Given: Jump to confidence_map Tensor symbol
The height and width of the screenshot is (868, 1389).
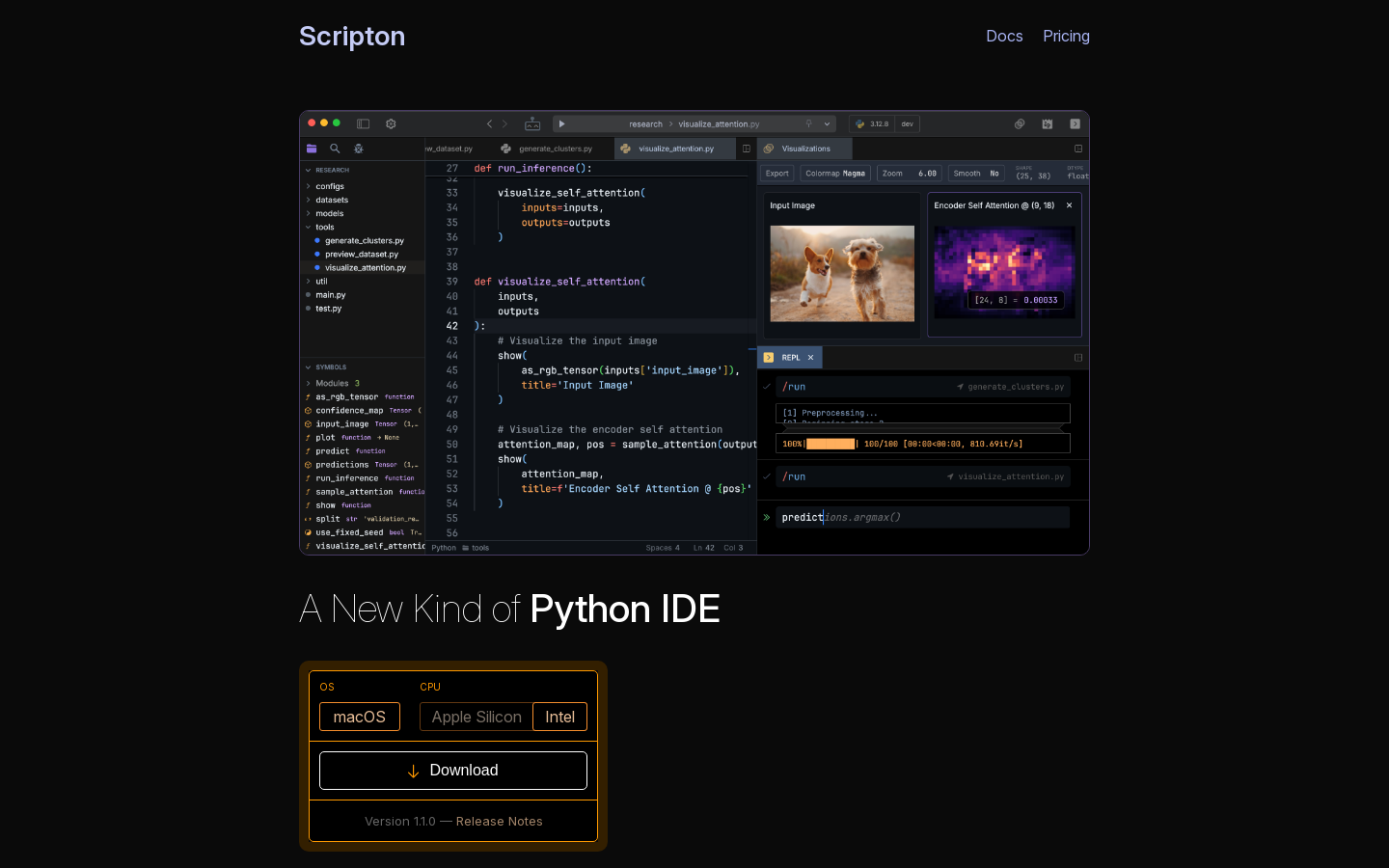Looking at the screenshot, I should coord(362,410).
